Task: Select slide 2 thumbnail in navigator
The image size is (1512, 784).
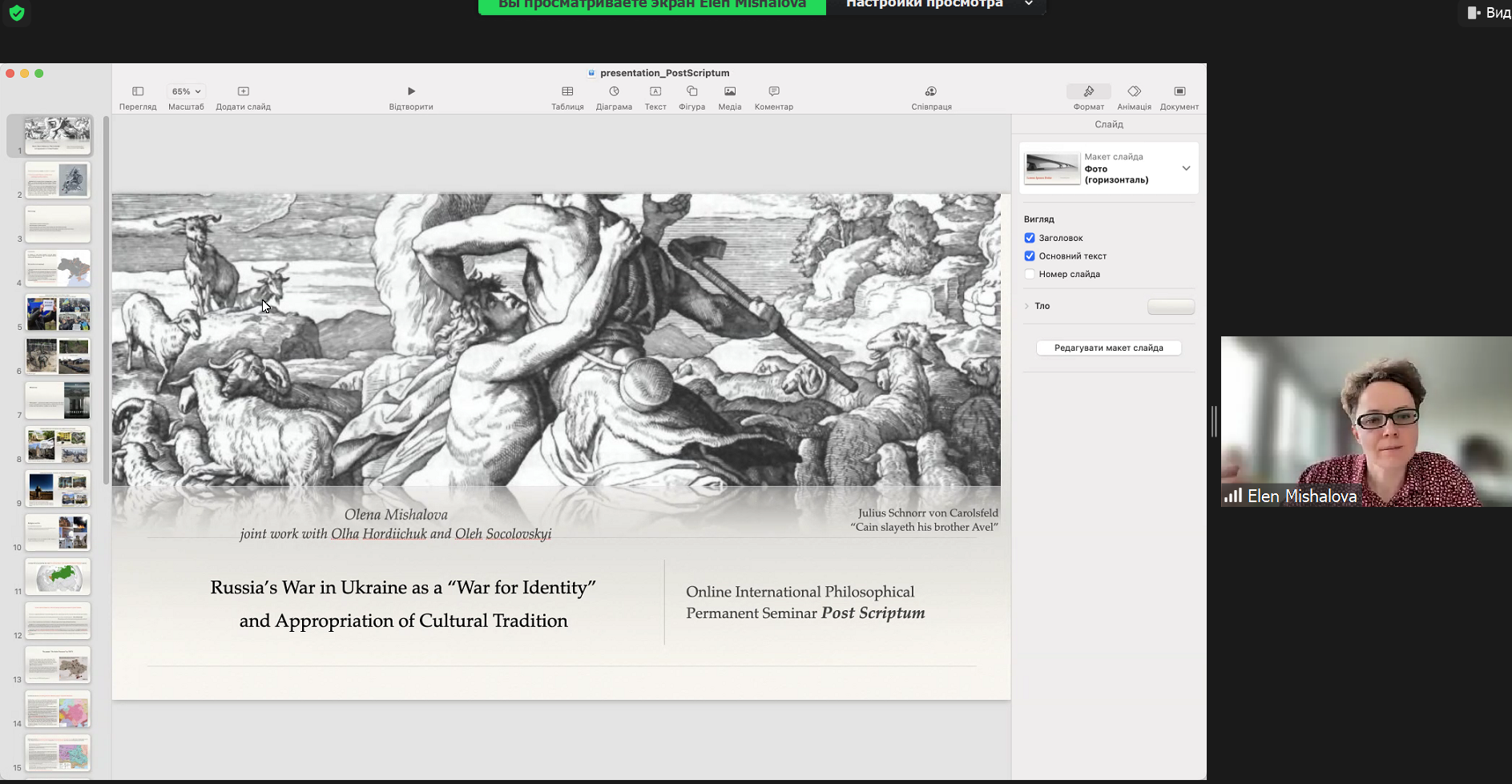Action: [58, 179]
